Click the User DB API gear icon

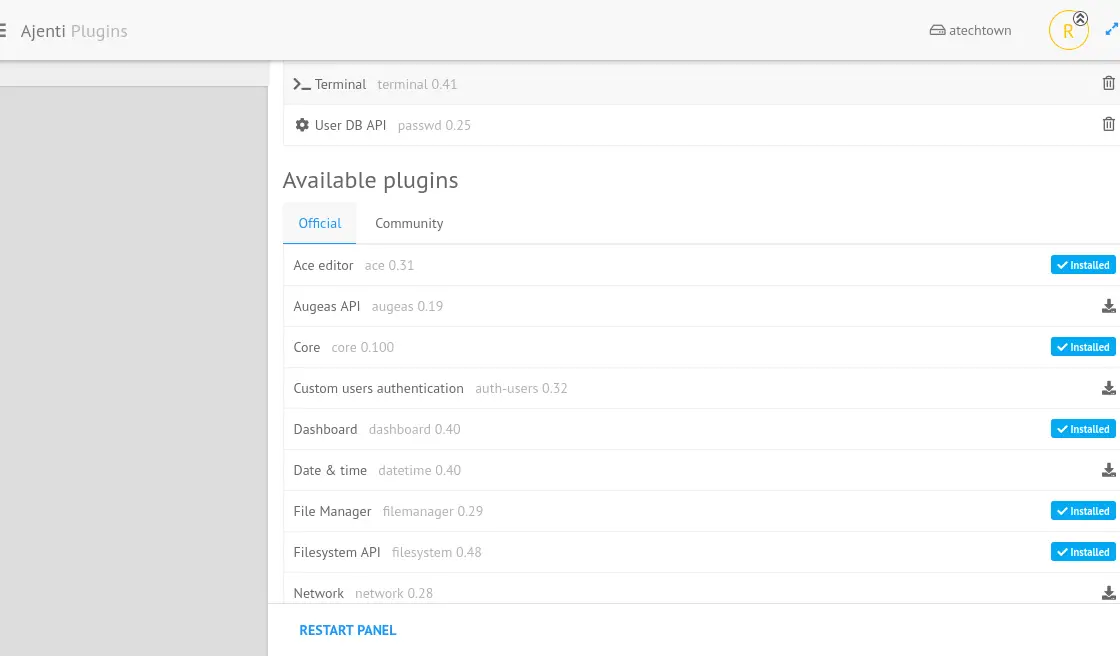click(302, 125)
